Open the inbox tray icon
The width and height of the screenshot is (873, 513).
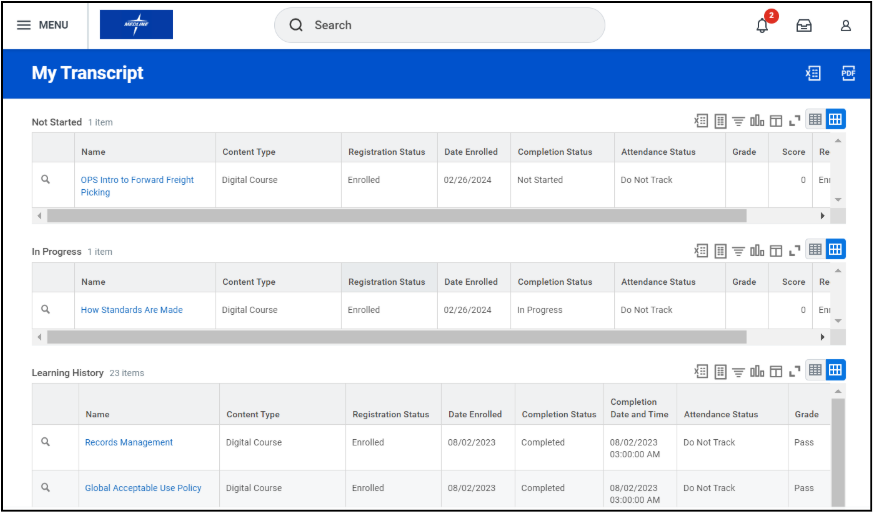[x=804, y=25]
